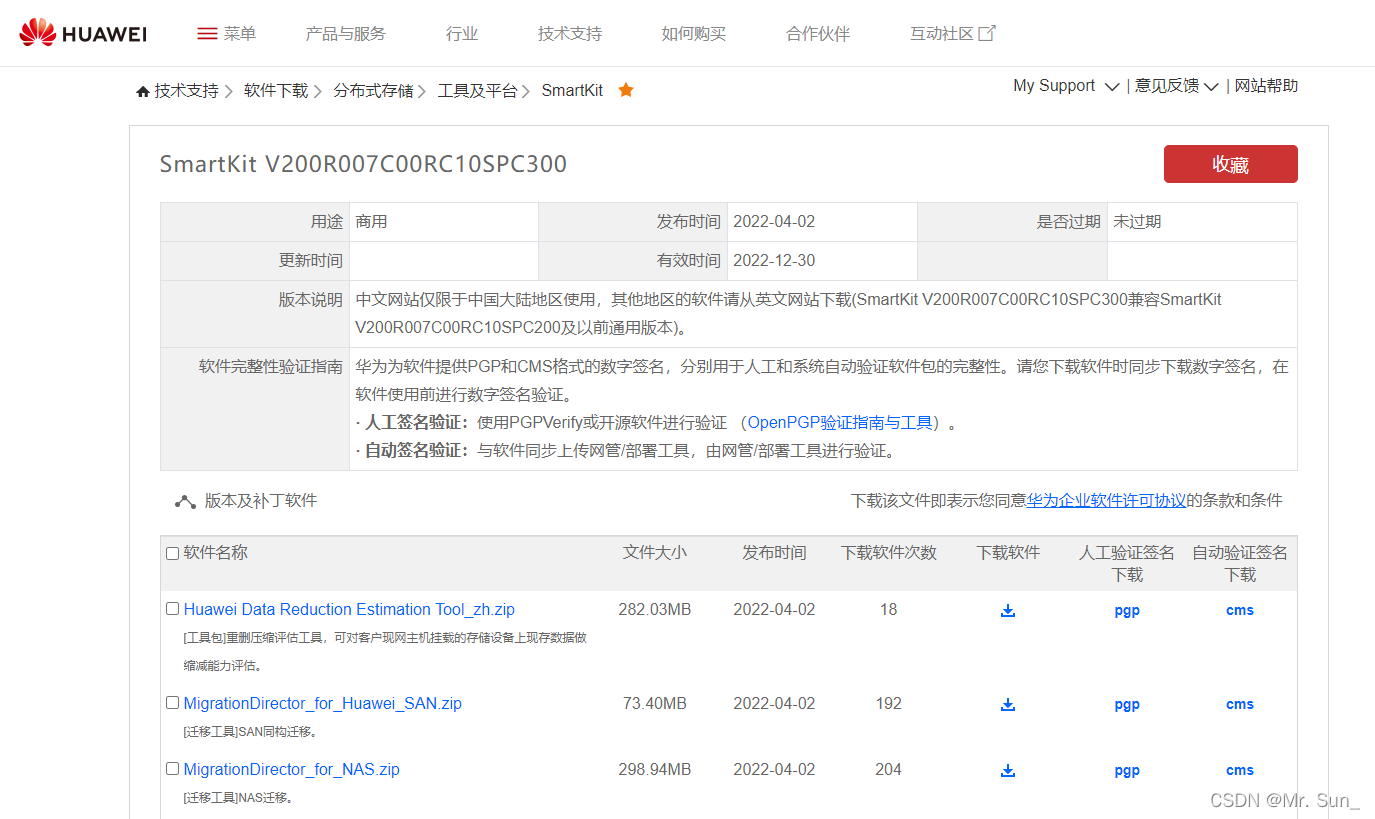Open 网站帮助 link
The height and width of the screenshot is (819, 1375).
[x=1266, y=86]
